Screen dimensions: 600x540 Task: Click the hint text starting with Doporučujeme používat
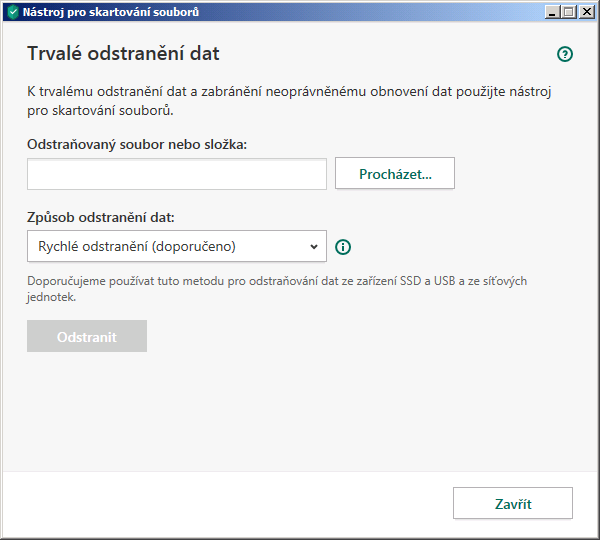click(x=277, y=289)
